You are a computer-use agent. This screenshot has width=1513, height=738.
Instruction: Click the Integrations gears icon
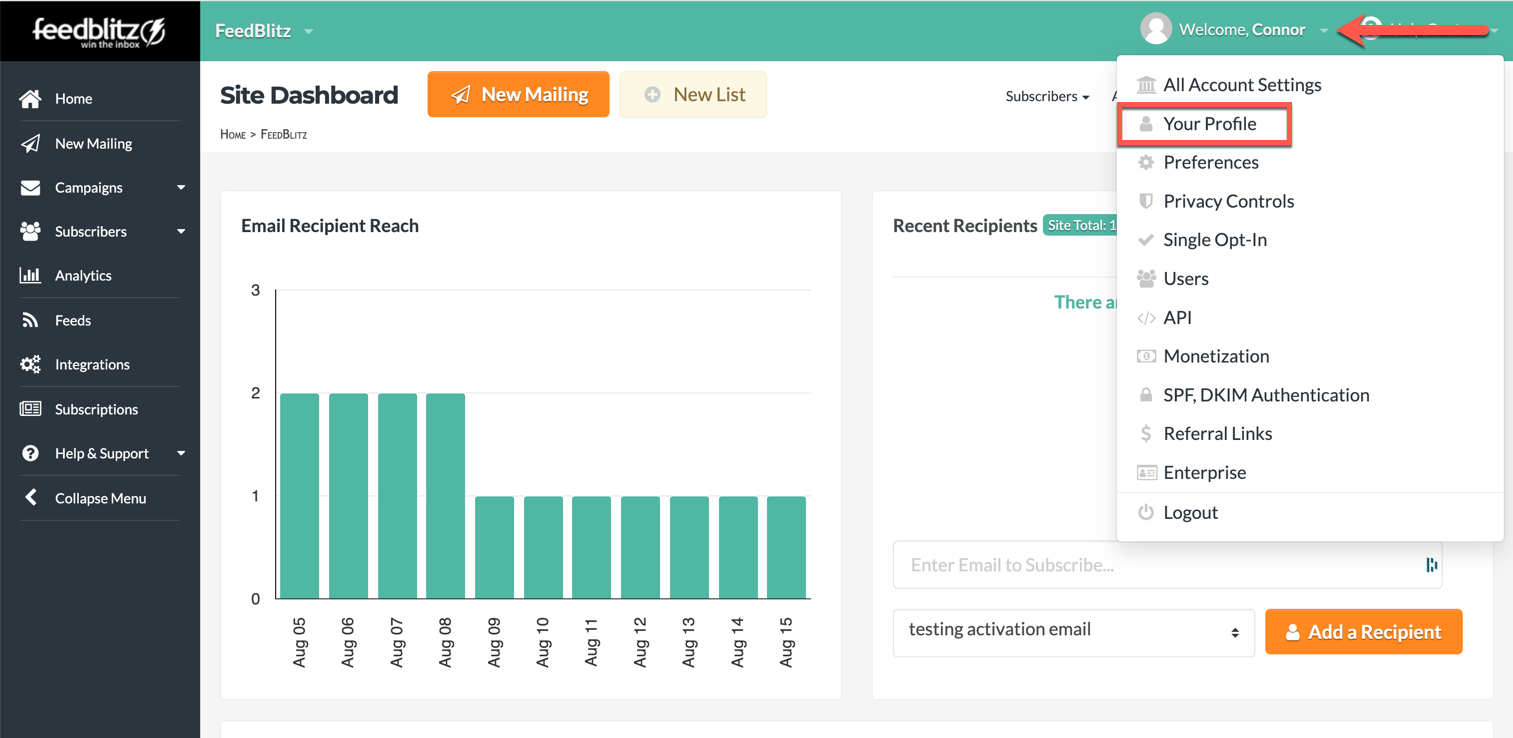pos(31,364)
